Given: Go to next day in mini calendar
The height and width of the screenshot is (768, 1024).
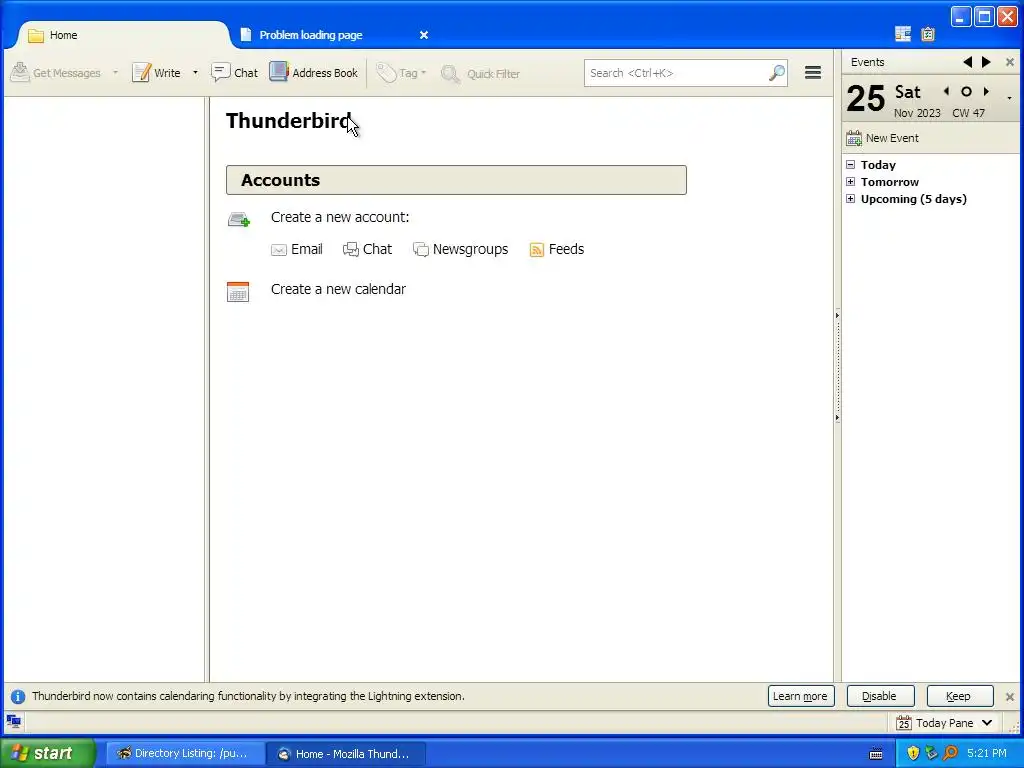Looking at the screenshot, I should tap(986, 91).
